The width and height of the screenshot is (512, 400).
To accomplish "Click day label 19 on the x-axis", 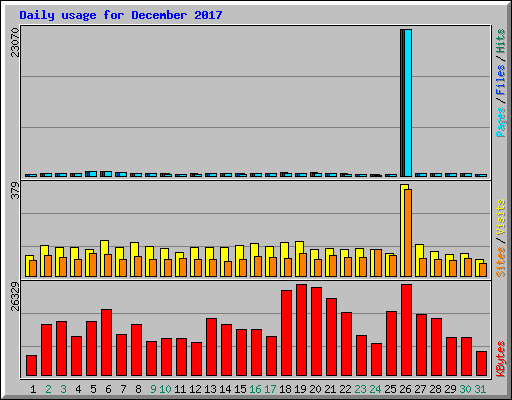I will (300, 389).
